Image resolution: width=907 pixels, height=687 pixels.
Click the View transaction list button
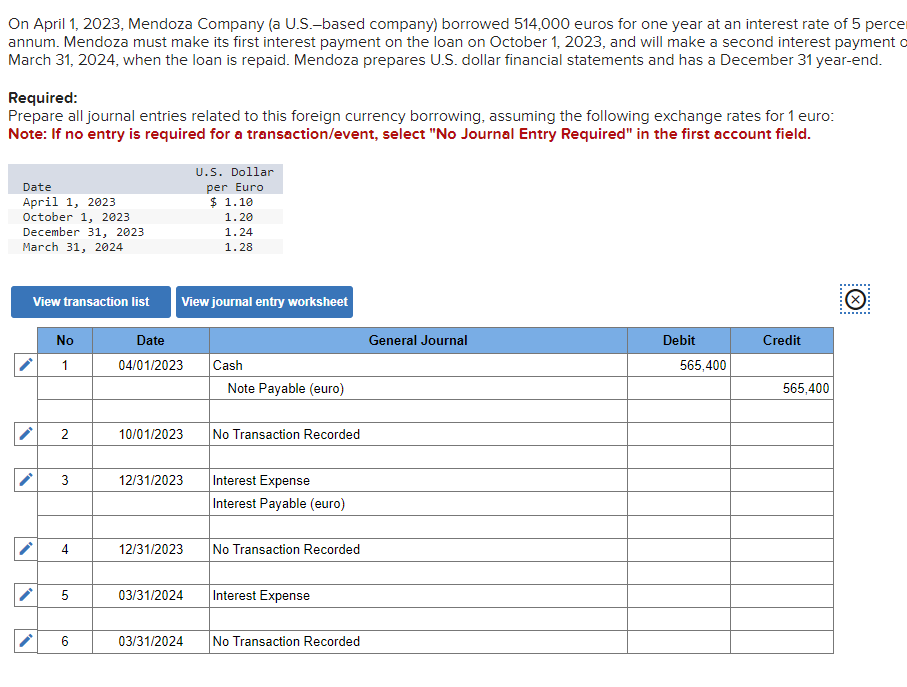(90, 301)
